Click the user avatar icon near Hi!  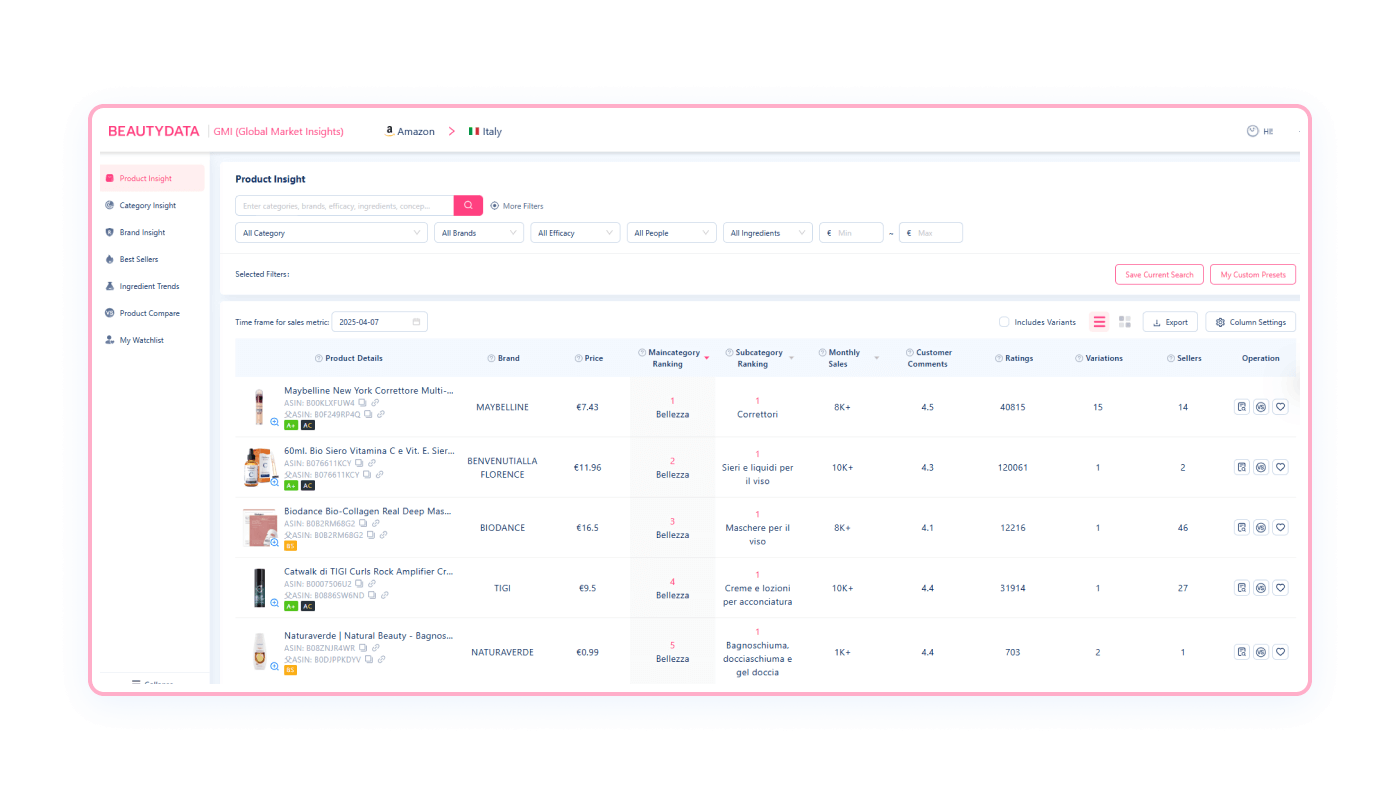coord(1253,131)
